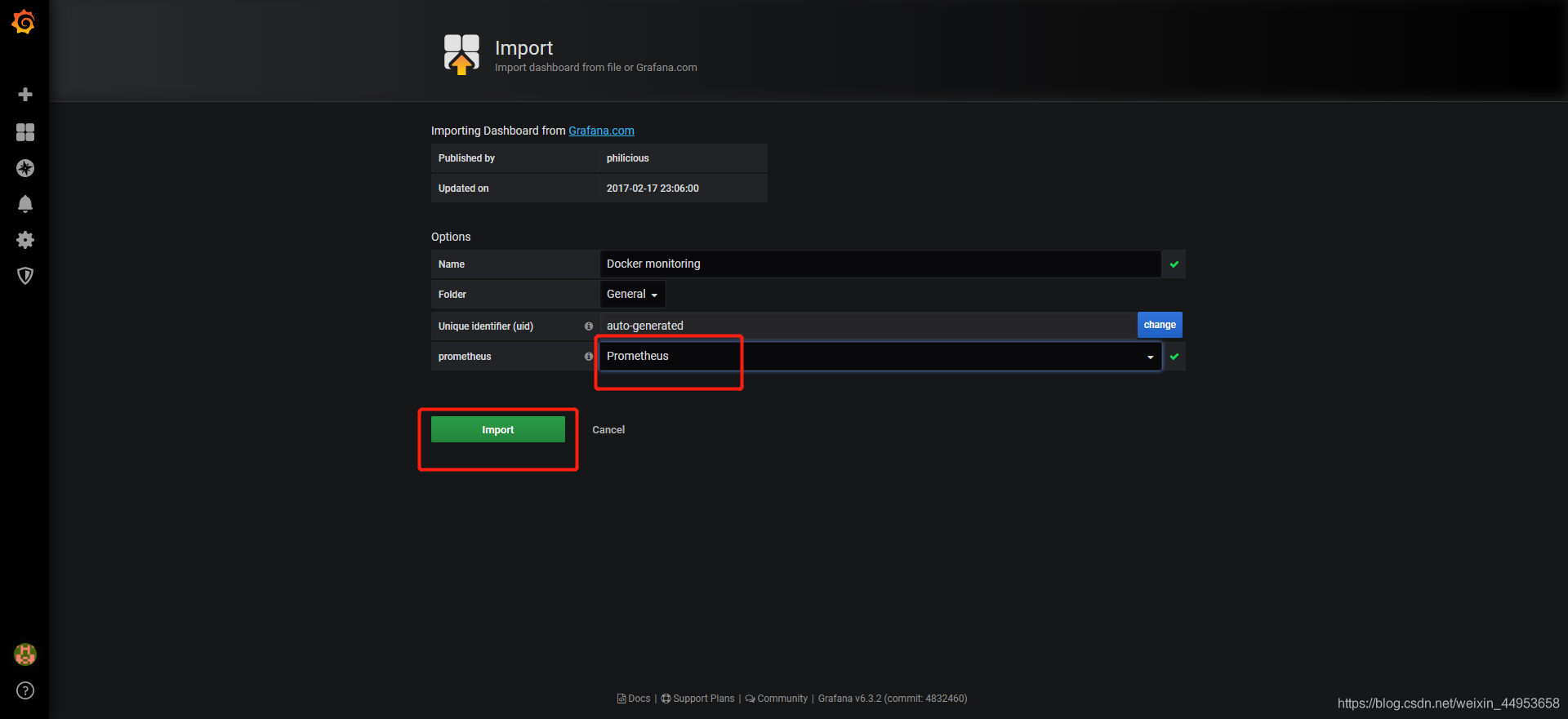1568x719 pixels.
Task: Open the Configuration gear icon
Action: [x=25, y=240]
